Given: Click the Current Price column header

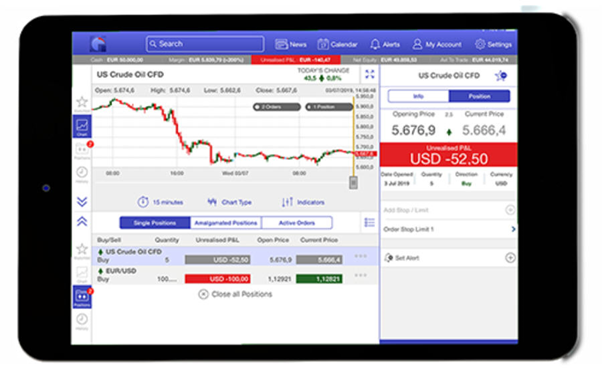Looking at the screenshot, I should 319,240.
